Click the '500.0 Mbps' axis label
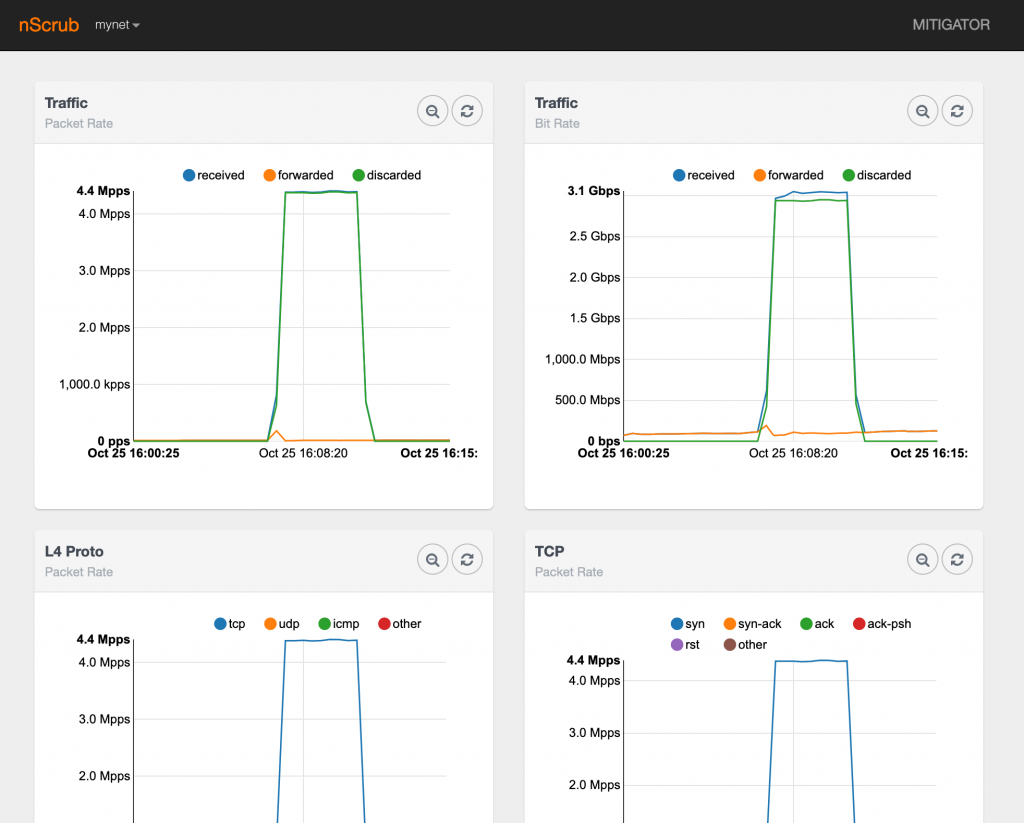1024x823 pixels. [x=587, y=400]
